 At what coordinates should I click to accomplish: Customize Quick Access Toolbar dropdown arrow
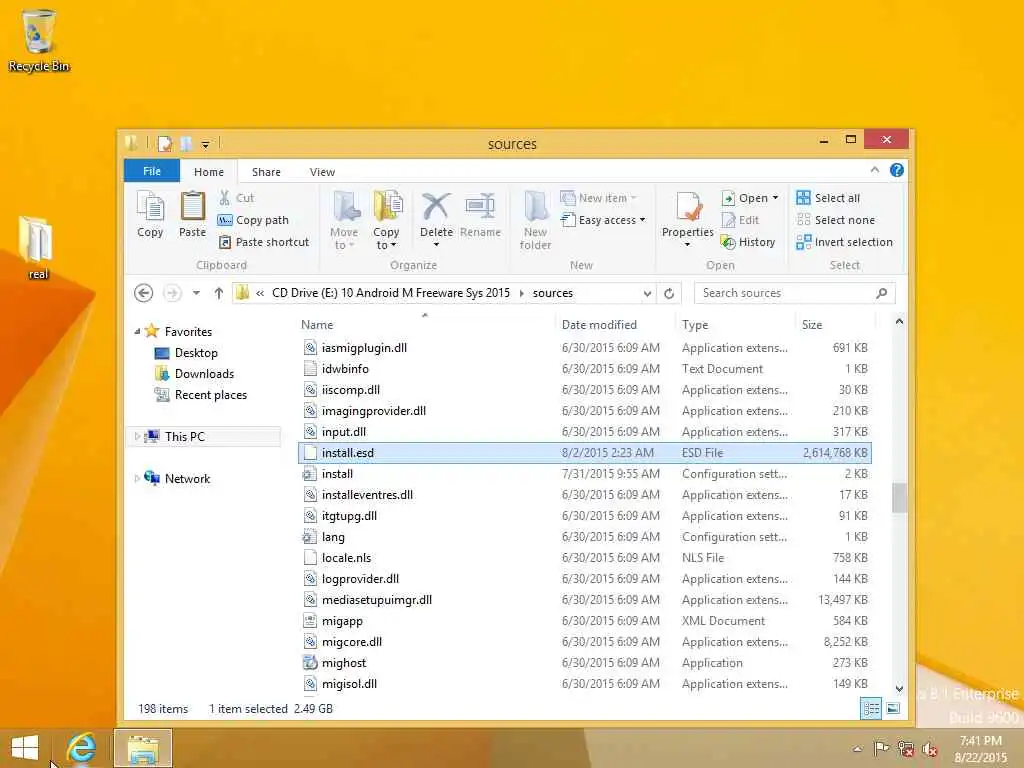point(205,144)
